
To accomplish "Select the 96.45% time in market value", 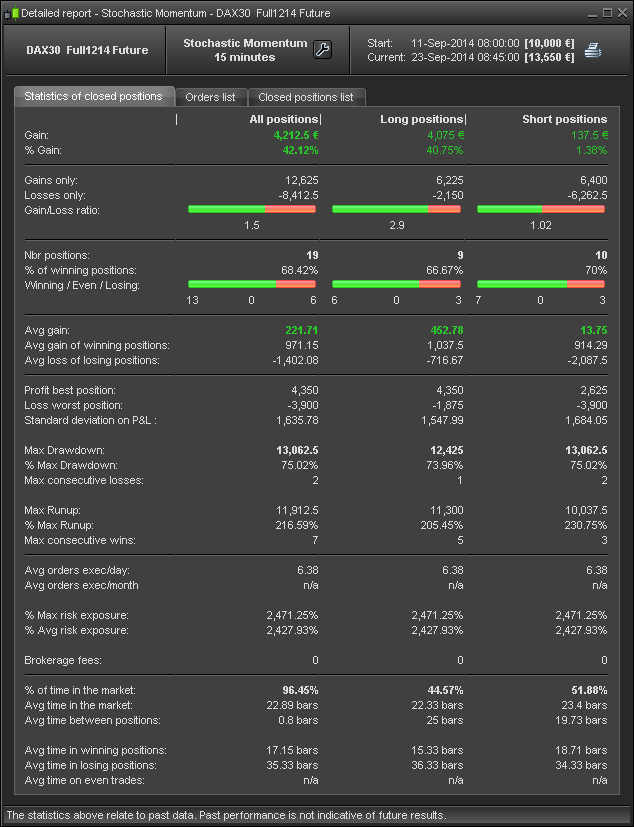I will pos(300,690).
